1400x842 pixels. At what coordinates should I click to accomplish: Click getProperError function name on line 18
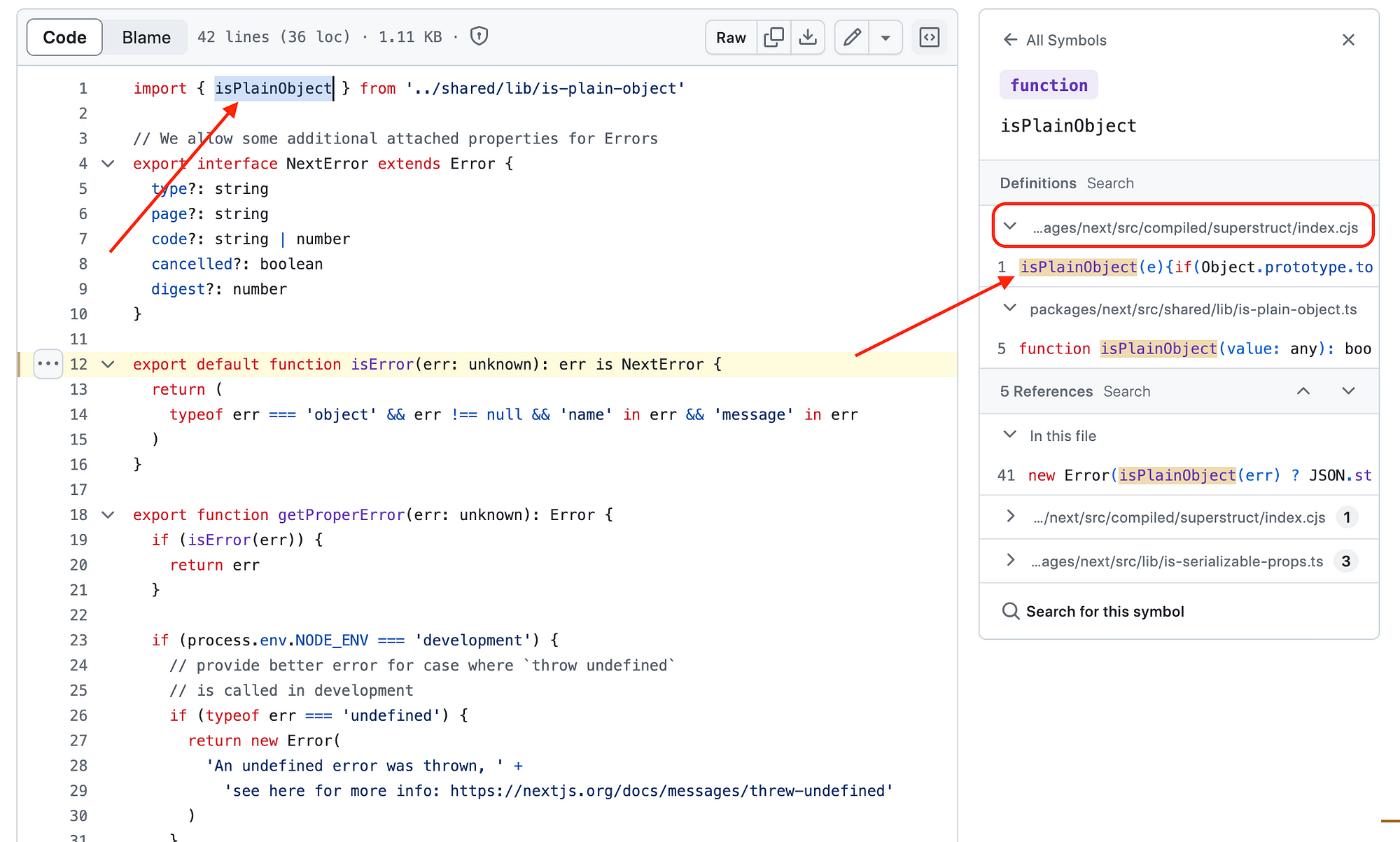[x=341, y=514]
